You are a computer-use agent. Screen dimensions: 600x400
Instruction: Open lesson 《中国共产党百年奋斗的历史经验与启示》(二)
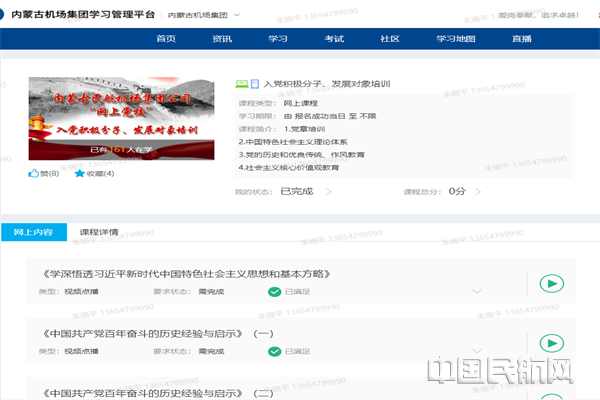pos(158,393)
